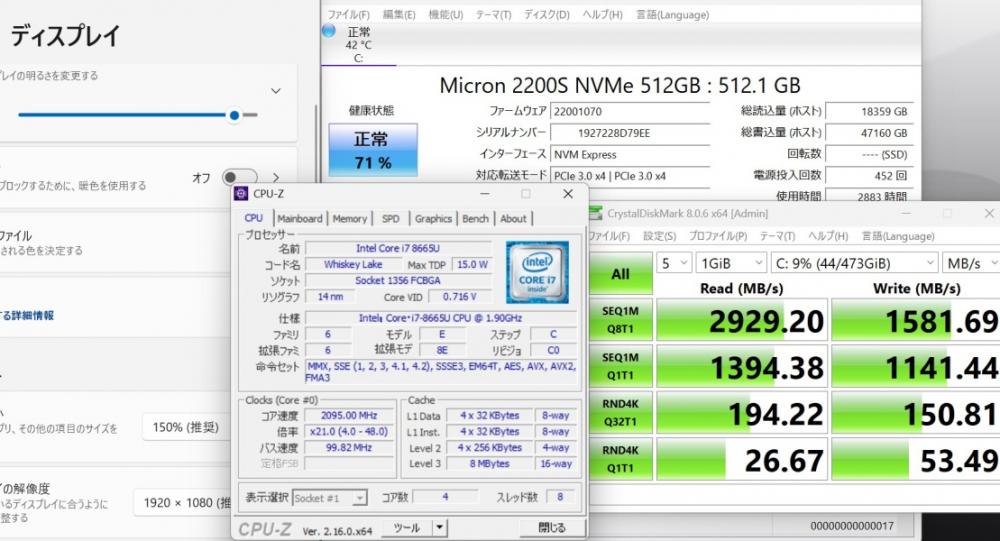Click the 正常 71% health status box
The width and height of the screenshot is (1000, 541).
click(x=373, y=150)
